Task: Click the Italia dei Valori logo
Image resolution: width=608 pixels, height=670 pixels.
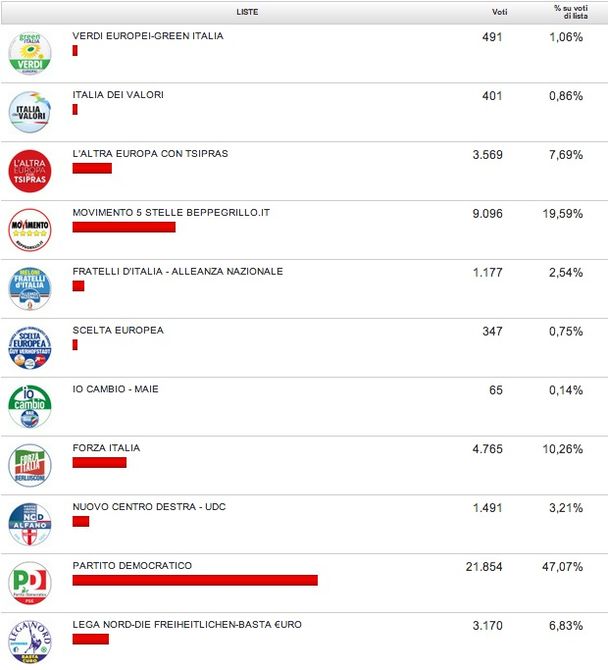Action: point(29,112)
